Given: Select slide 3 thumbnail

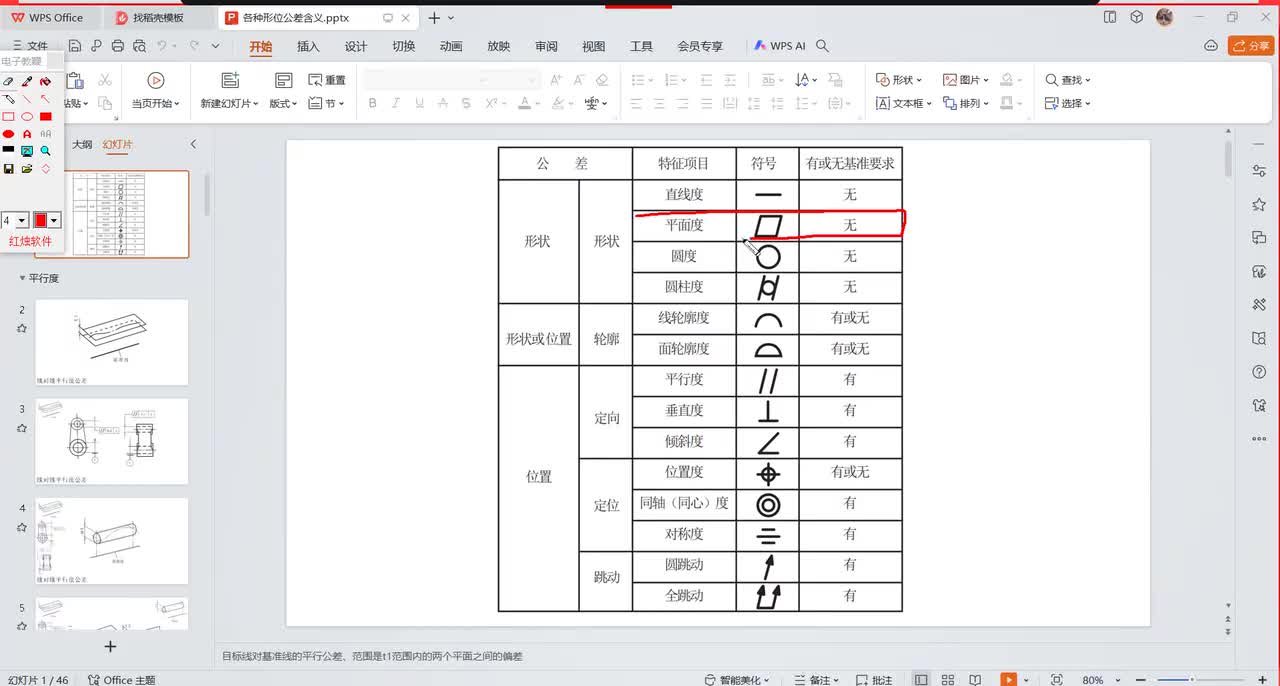Looking at the screenshot, I should (112, 442).
